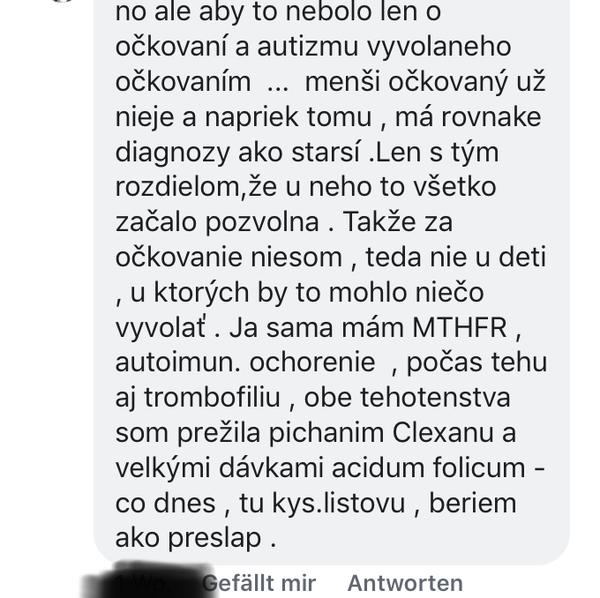Select the word "preslap" on the last line
Image resolution: width=600 pixels, height=598 pixels.
pos(215,539)
